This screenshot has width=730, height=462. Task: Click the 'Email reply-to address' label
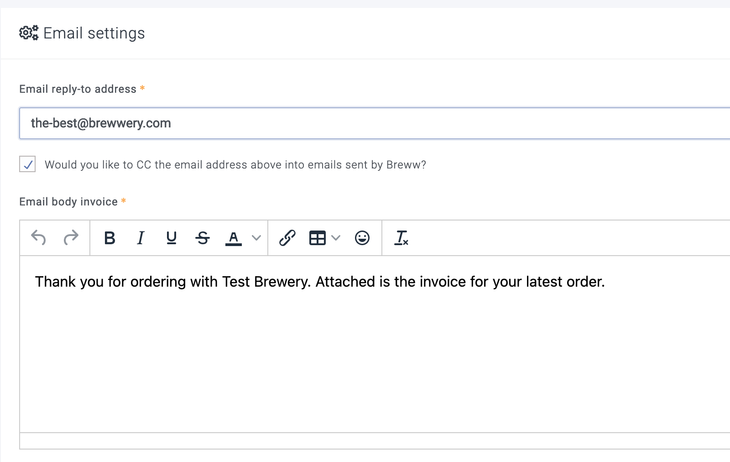click(77, 89)
